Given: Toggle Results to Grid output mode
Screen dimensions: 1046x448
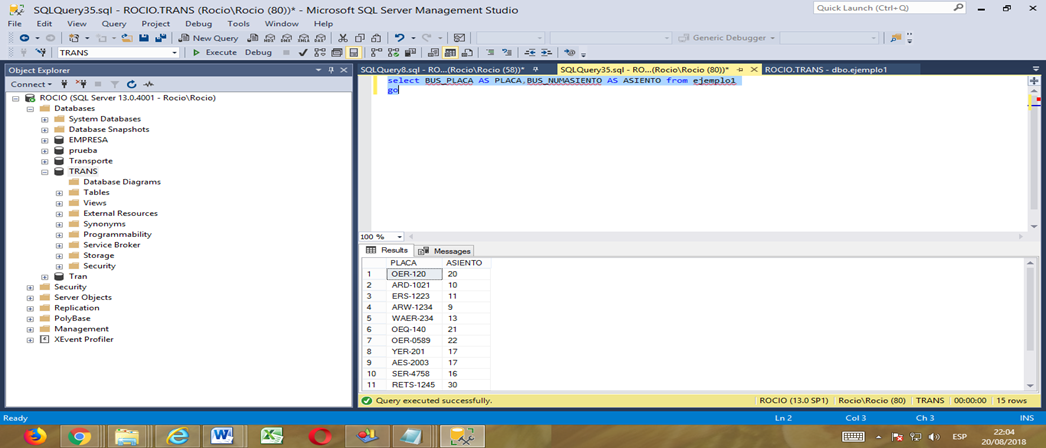Looking at the screenshot, I should pyautogui.click(x=451, y=52).
